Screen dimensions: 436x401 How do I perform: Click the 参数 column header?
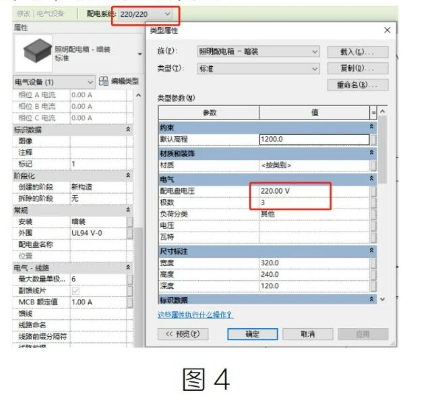(209, 113)
